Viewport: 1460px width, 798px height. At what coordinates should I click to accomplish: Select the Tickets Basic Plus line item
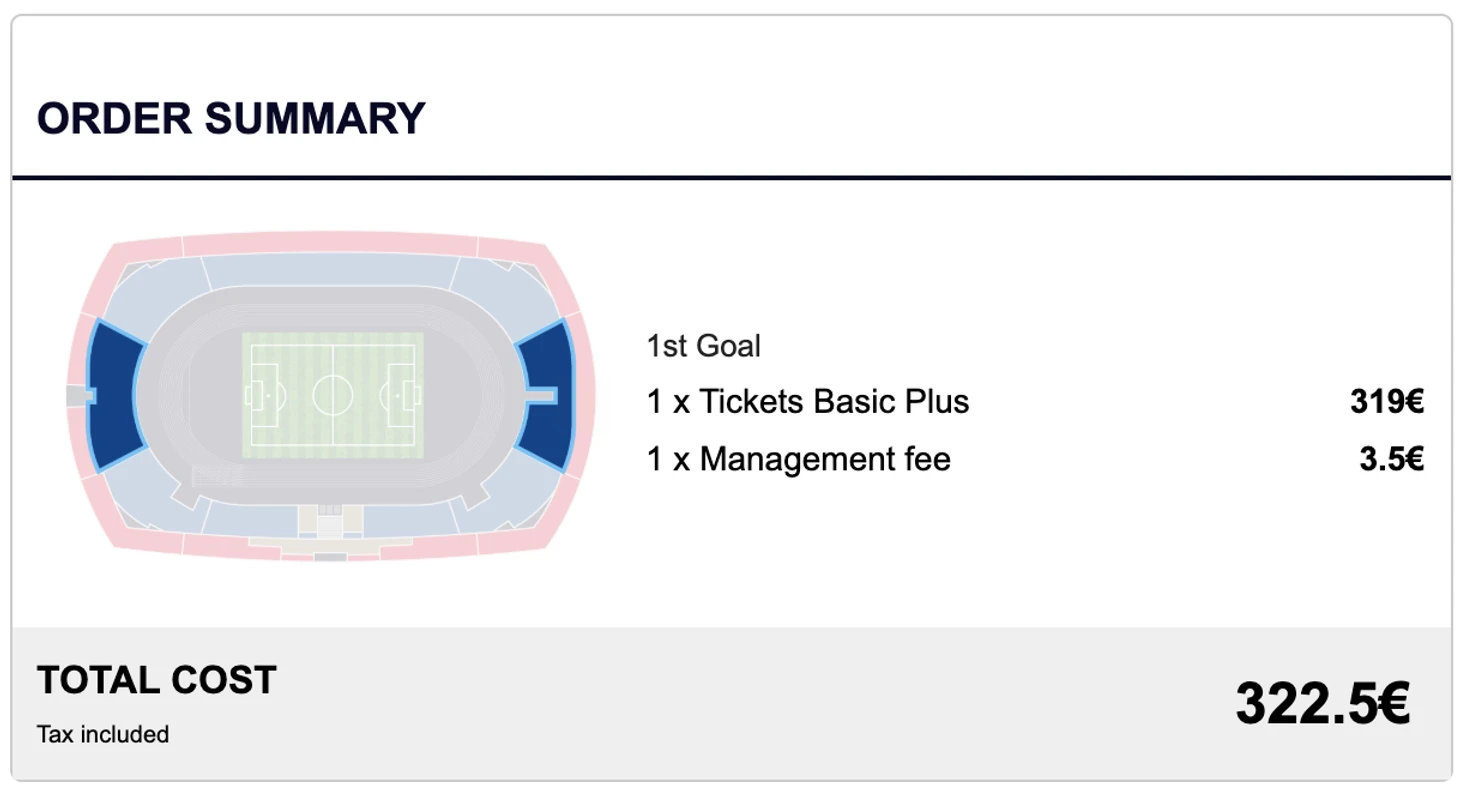click(808, 402)
